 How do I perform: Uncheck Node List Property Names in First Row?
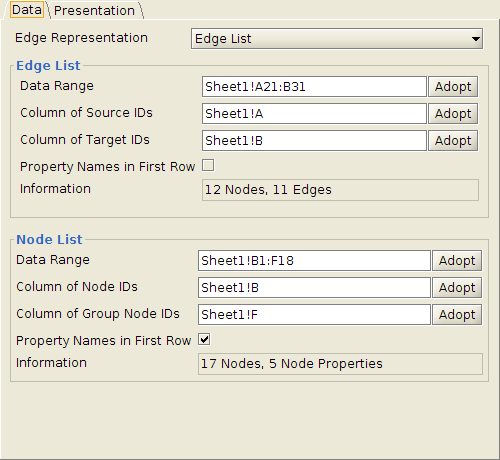tap(204, 339)
